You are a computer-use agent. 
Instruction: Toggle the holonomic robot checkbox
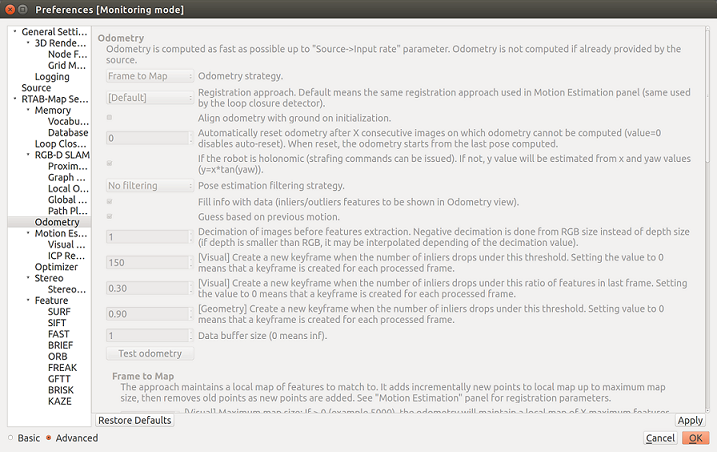point(110,162)
